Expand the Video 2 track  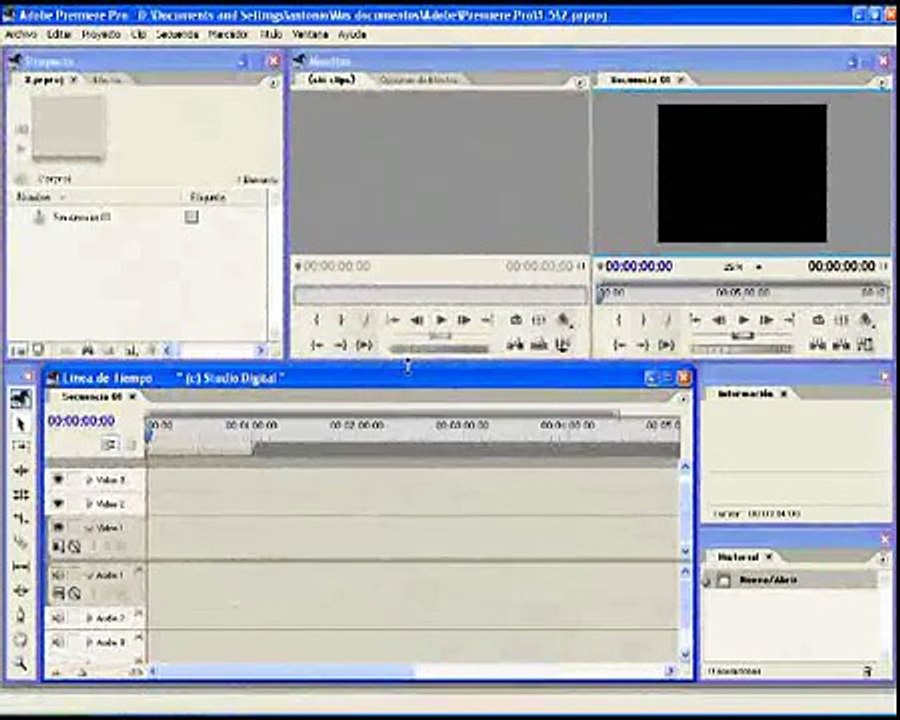coord(89,504)
